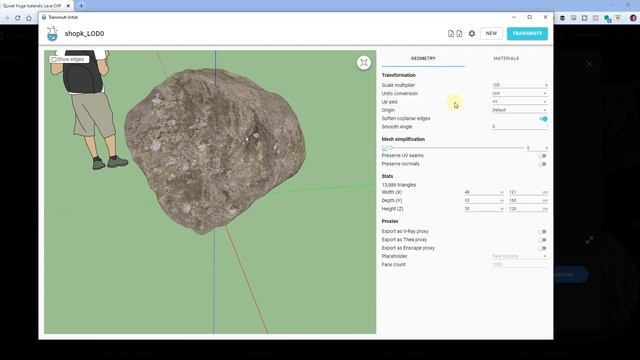Click the Transmutr flask logo
This screenshot has height=360, width=640.
click(52, 34)
